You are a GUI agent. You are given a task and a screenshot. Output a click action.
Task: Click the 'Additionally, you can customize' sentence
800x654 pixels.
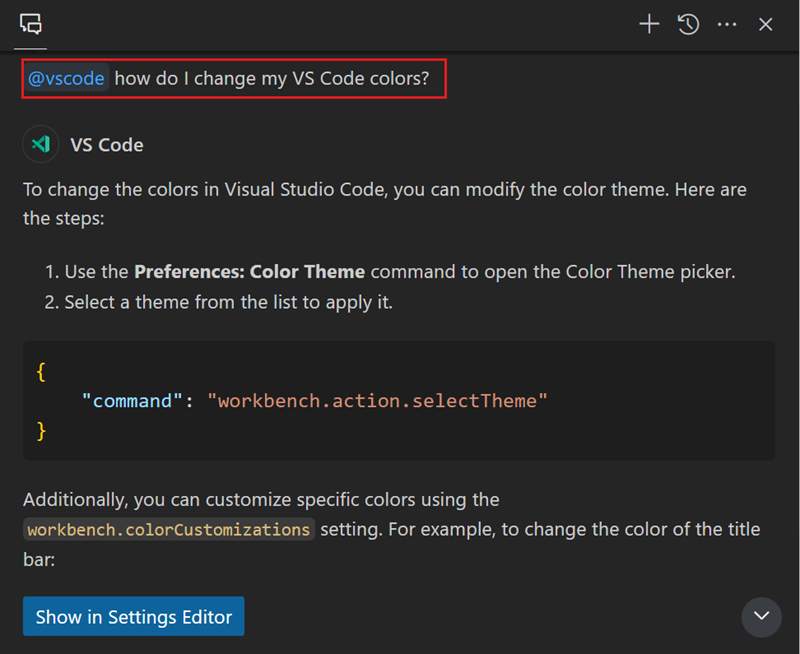coord(261,499)
